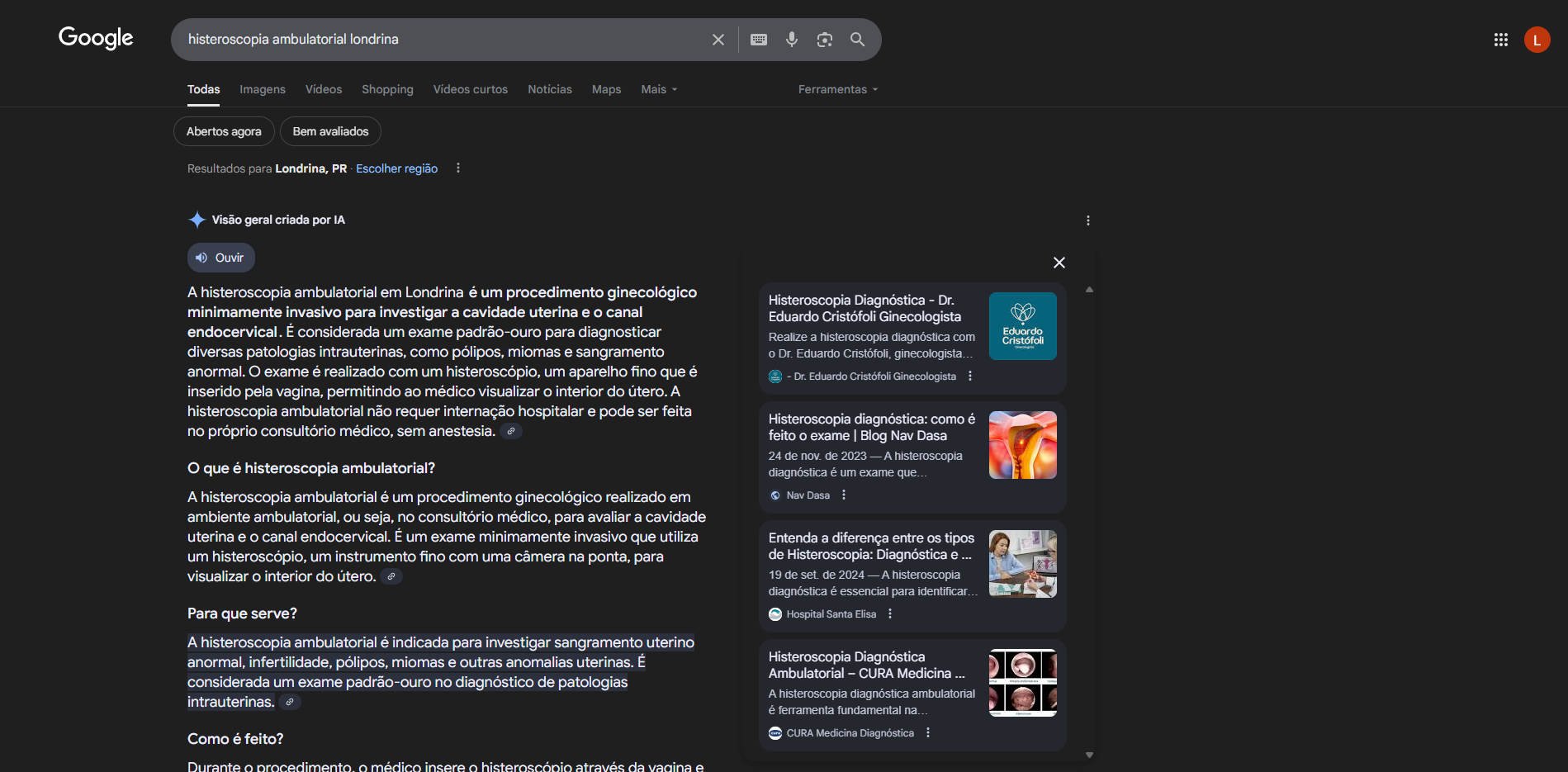Click the 'Hospital Santa Elisa' source name
Viewport: 1568px width, 772px height.
pyautogui.click(x=831, y=614)
